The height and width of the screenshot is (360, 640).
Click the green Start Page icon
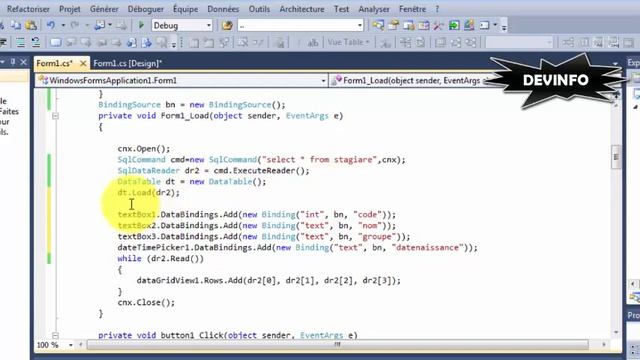(454, 25)
